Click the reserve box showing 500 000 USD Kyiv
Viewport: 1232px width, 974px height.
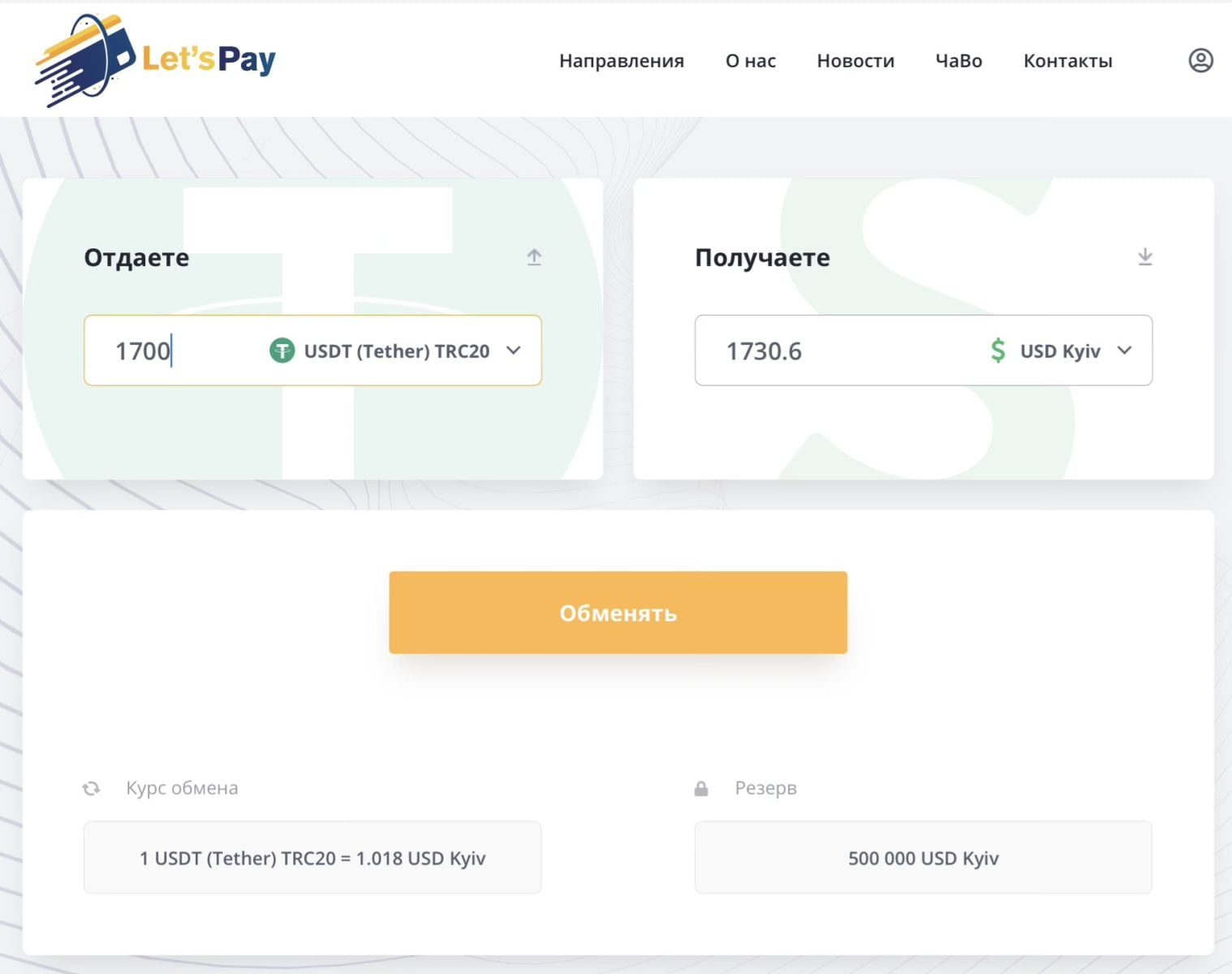923,858
